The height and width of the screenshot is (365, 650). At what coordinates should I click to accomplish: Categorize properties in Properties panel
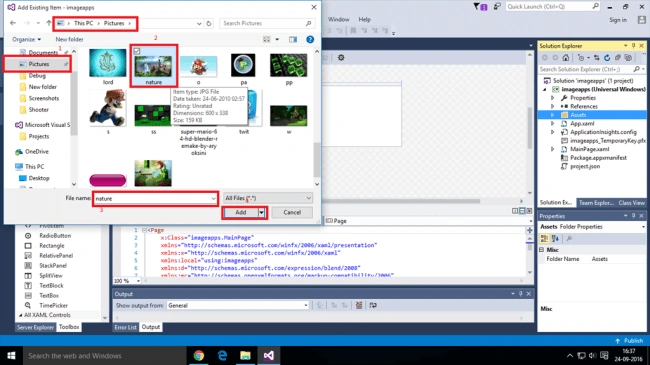pos(544,238)
